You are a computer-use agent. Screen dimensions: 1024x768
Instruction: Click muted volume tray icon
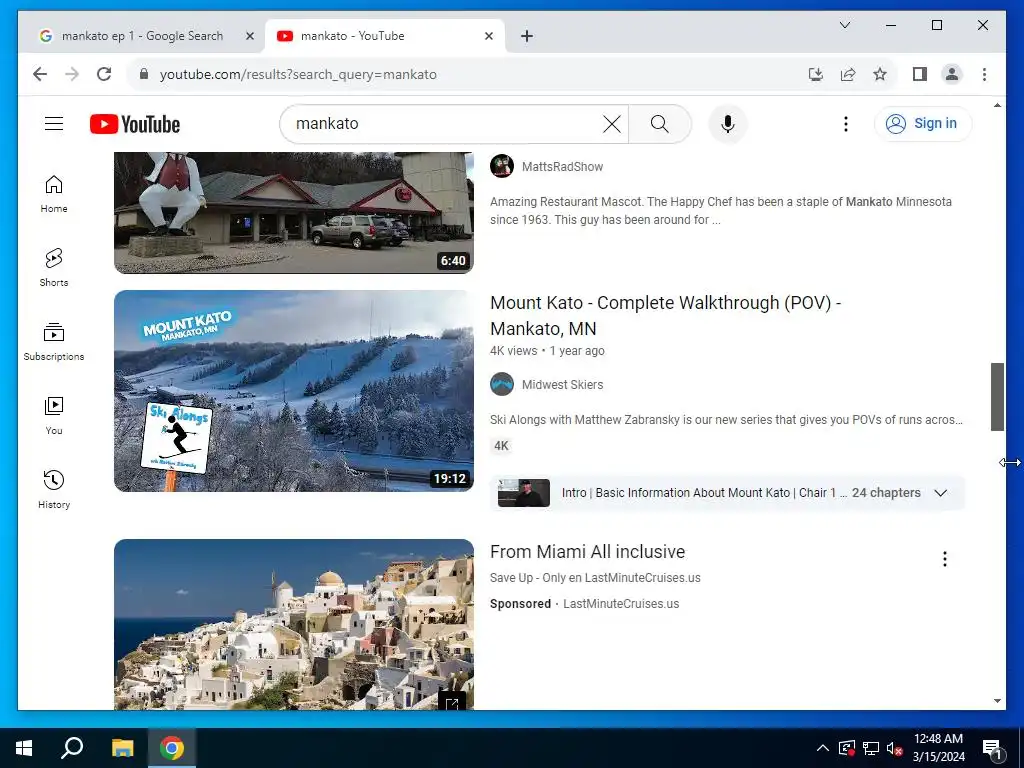[x=894, y=748]
